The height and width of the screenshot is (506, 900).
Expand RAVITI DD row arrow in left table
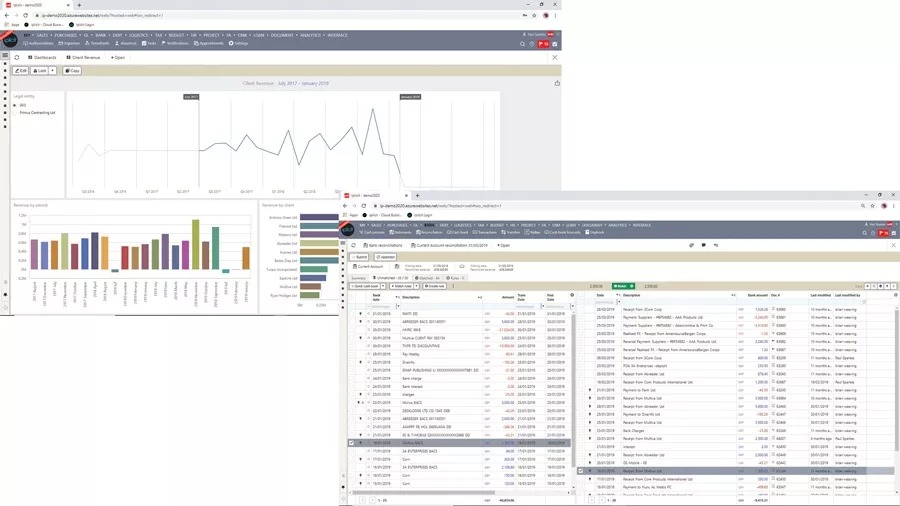pos(360,314)
